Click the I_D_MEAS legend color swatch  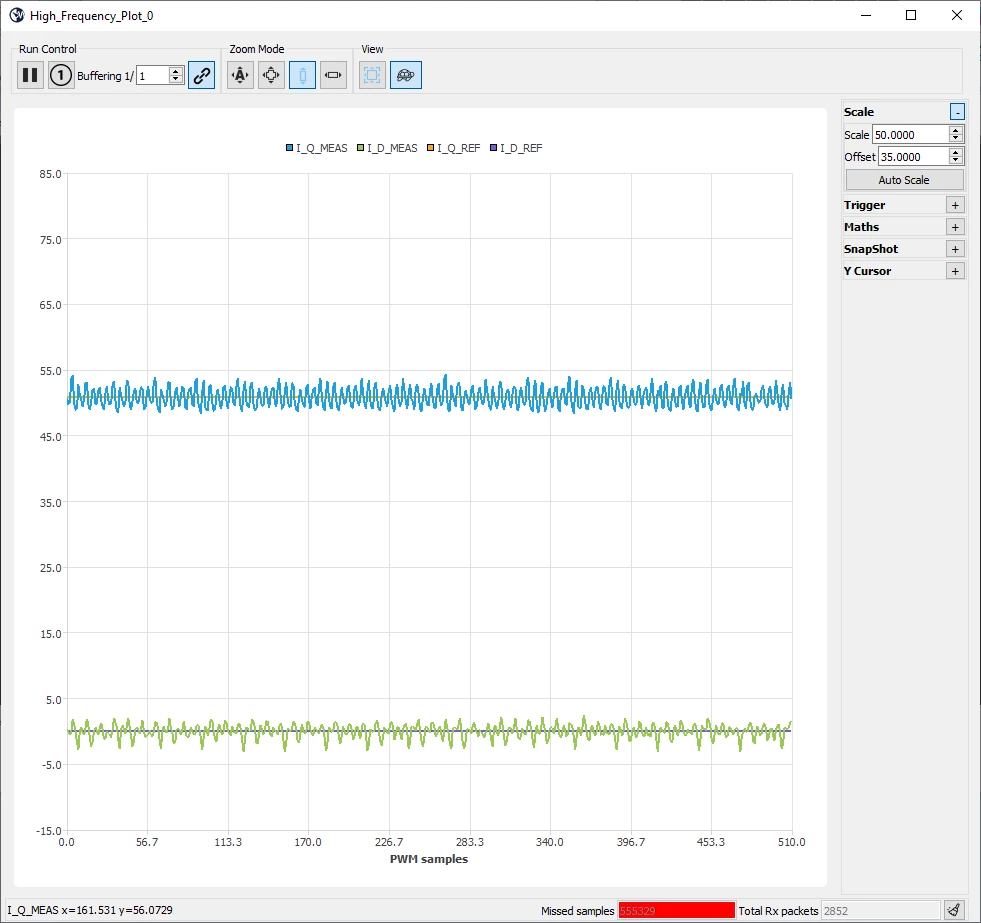360,148
